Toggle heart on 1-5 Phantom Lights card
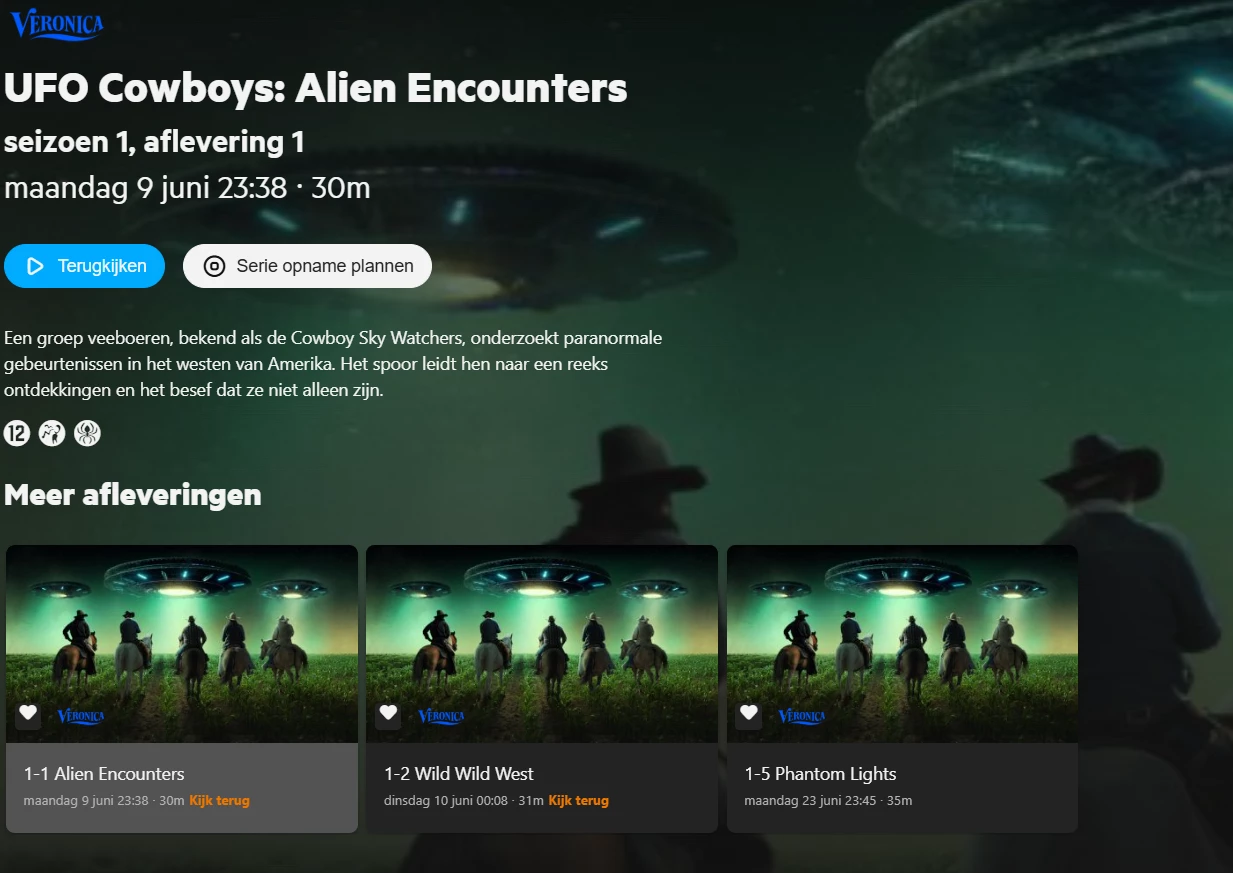 [748, 713]
